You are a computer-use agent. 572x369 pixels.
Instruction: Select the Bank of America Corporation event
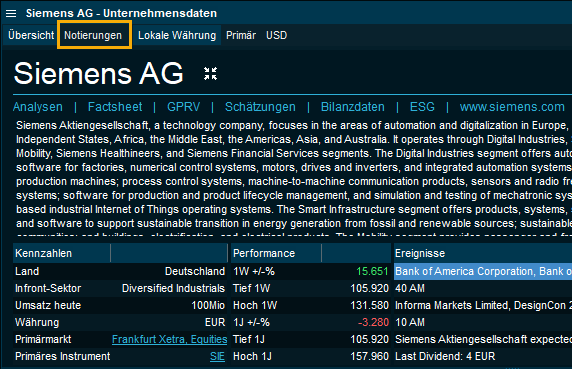coord(483,271)
